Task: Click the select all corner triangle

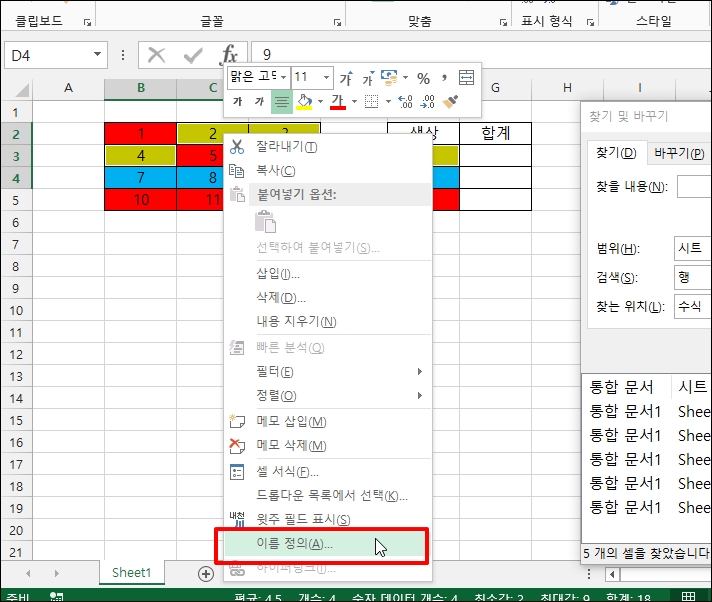Action: (x=22, y=89)
